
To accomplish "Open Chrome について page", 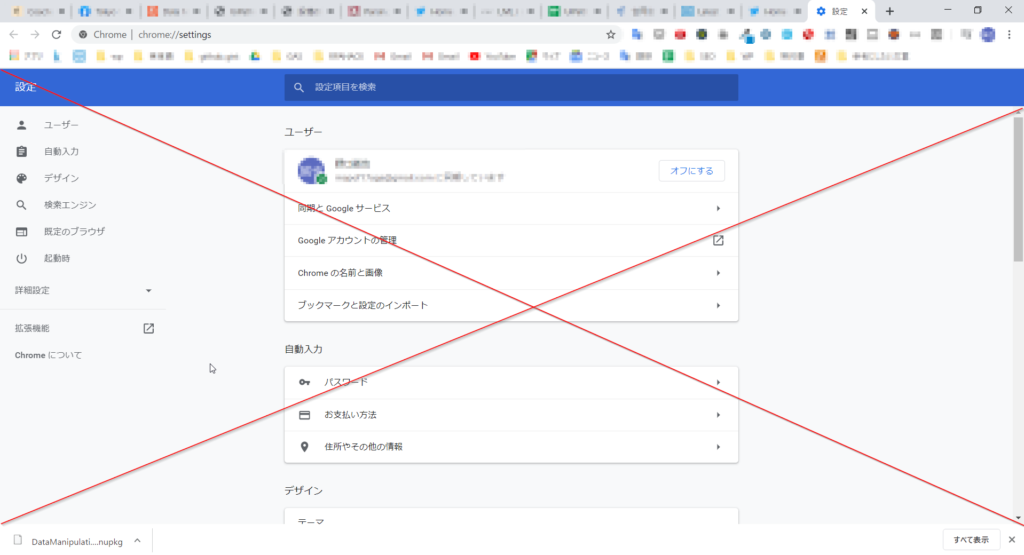I will coord(48,355).
